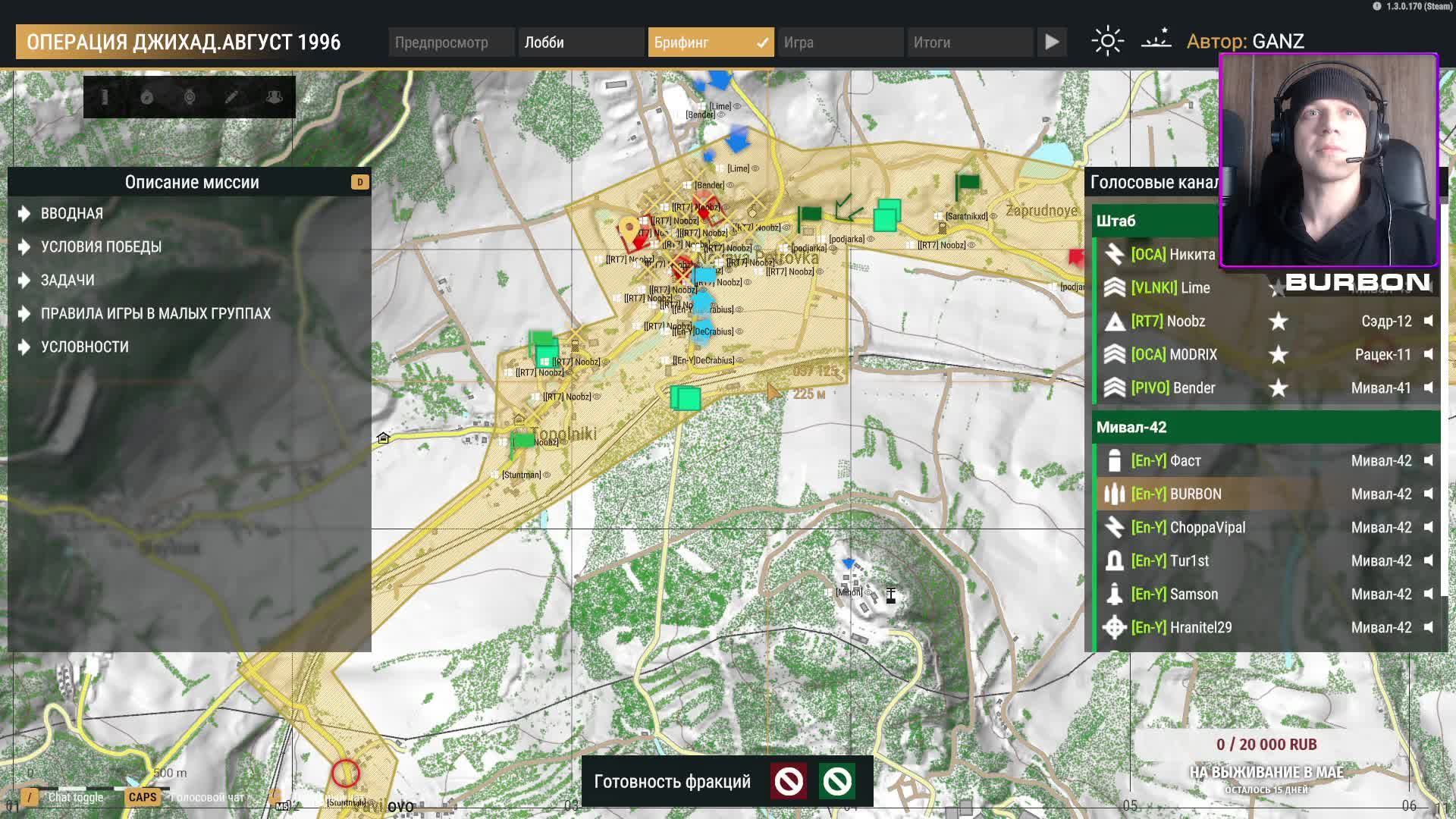
Task: Open the ruler map tool
Action: (x=105, y=97)
